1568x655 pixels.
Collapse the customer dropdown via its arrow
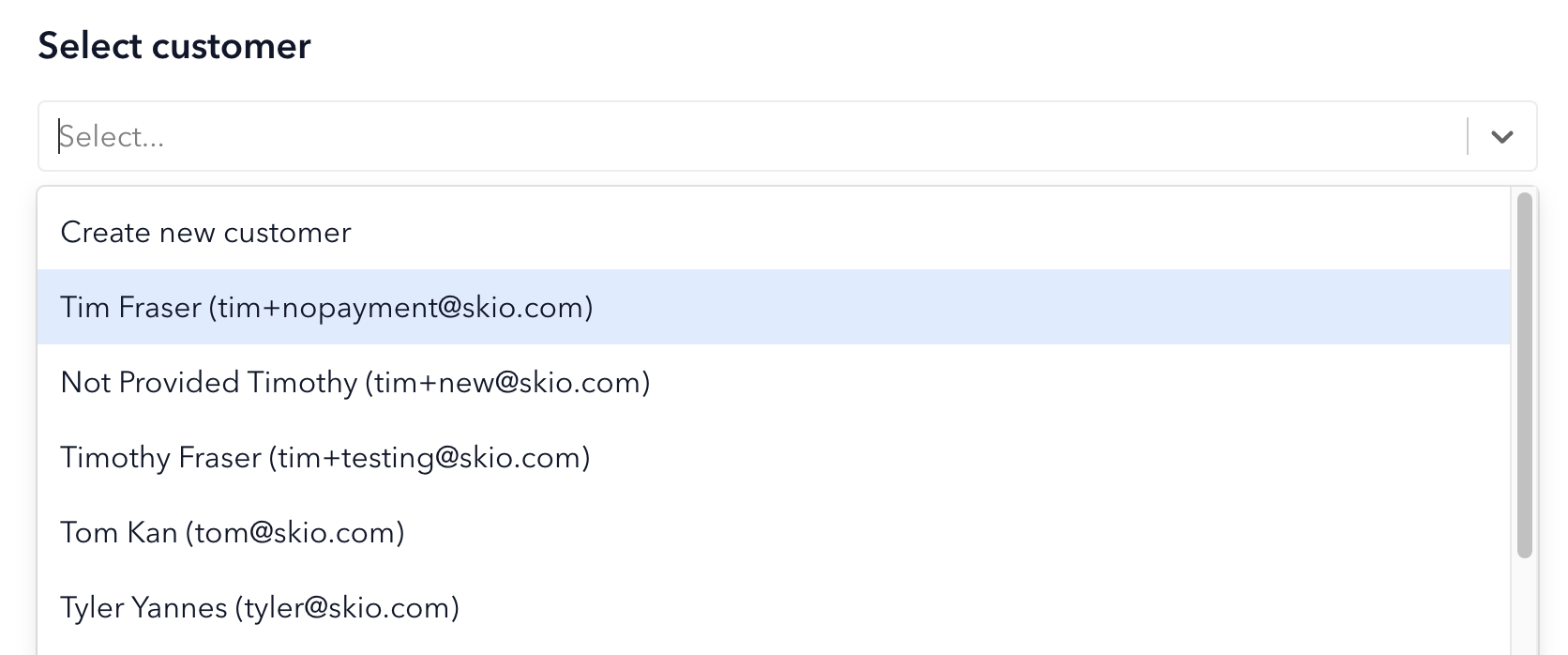click(x=1501, y=137)
